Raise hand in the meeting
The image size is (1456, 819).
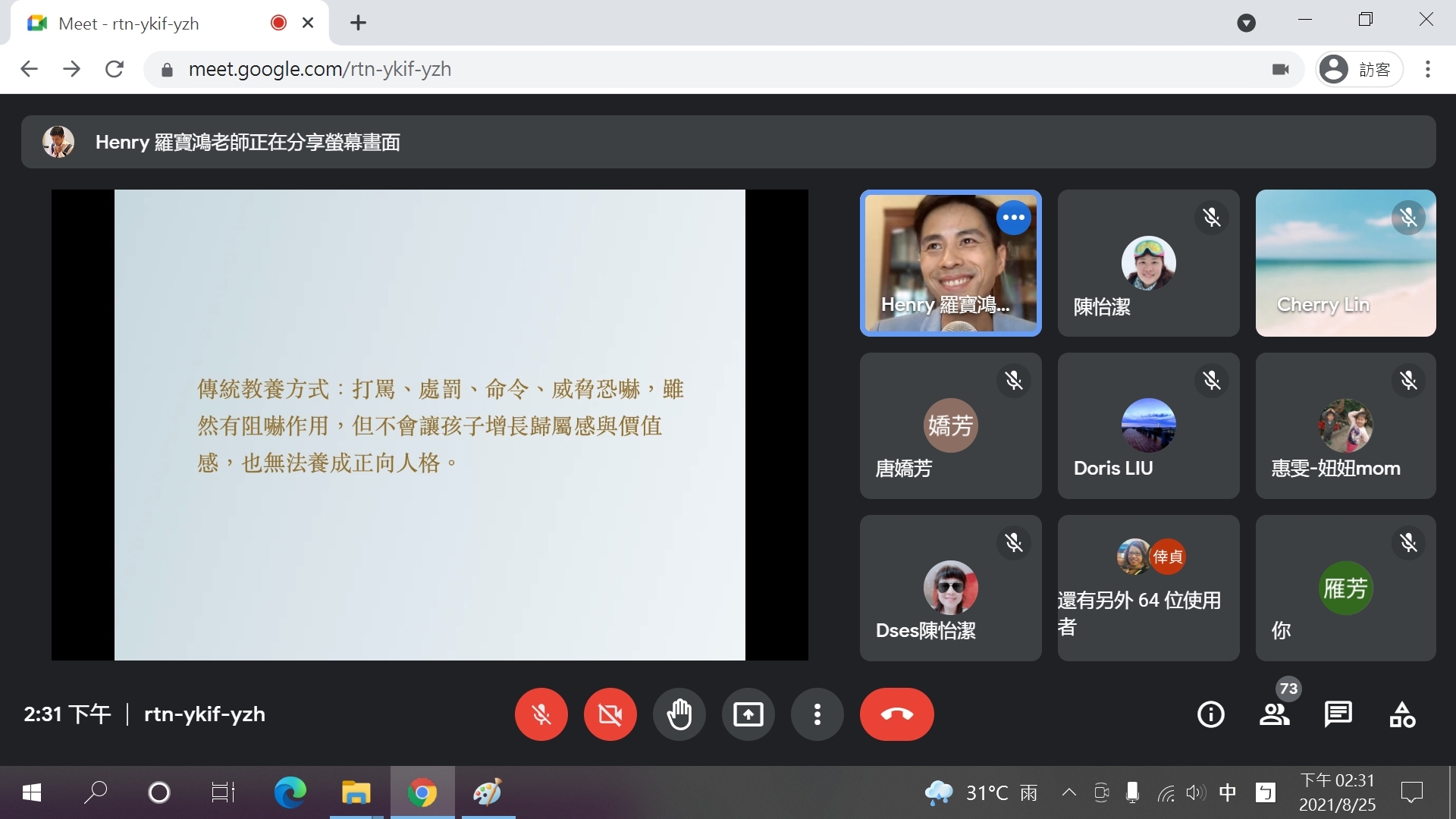click(679, 714)
